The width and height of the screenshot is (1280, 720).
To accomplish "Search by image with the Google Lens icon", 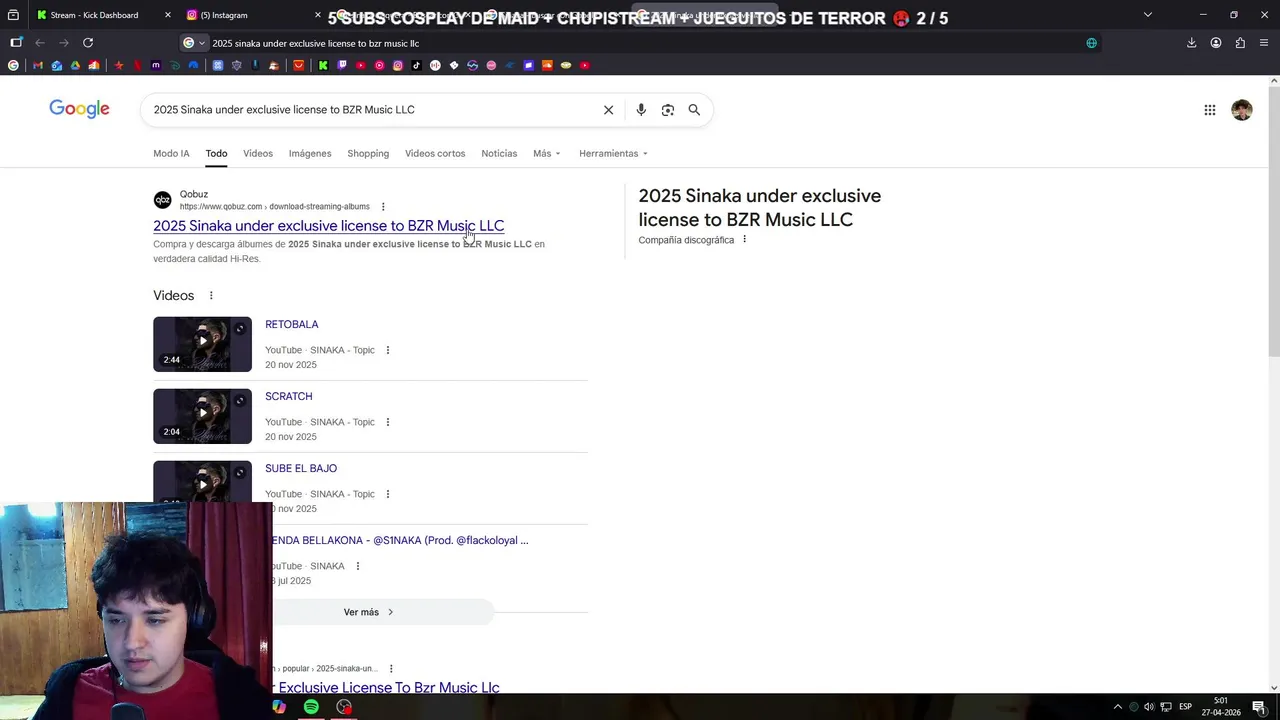I will pyautogui.click(x=668, y=110).
